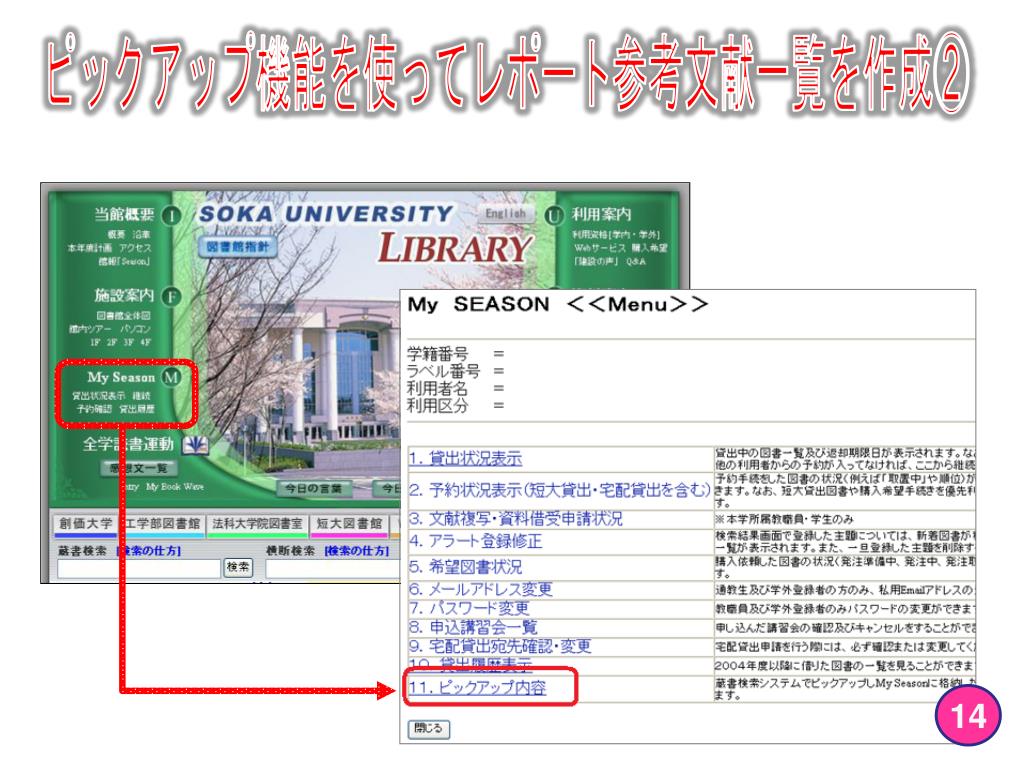Click パソコン under 施設案内
Screen dimensions: 1024x768
point(135,329)
